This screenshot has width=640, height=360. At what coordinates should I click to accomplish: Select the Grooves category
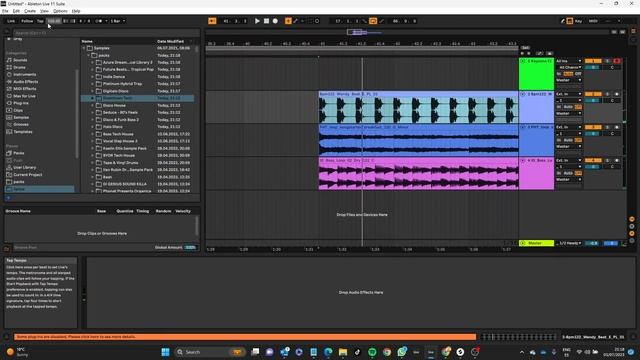coord(21,124)
